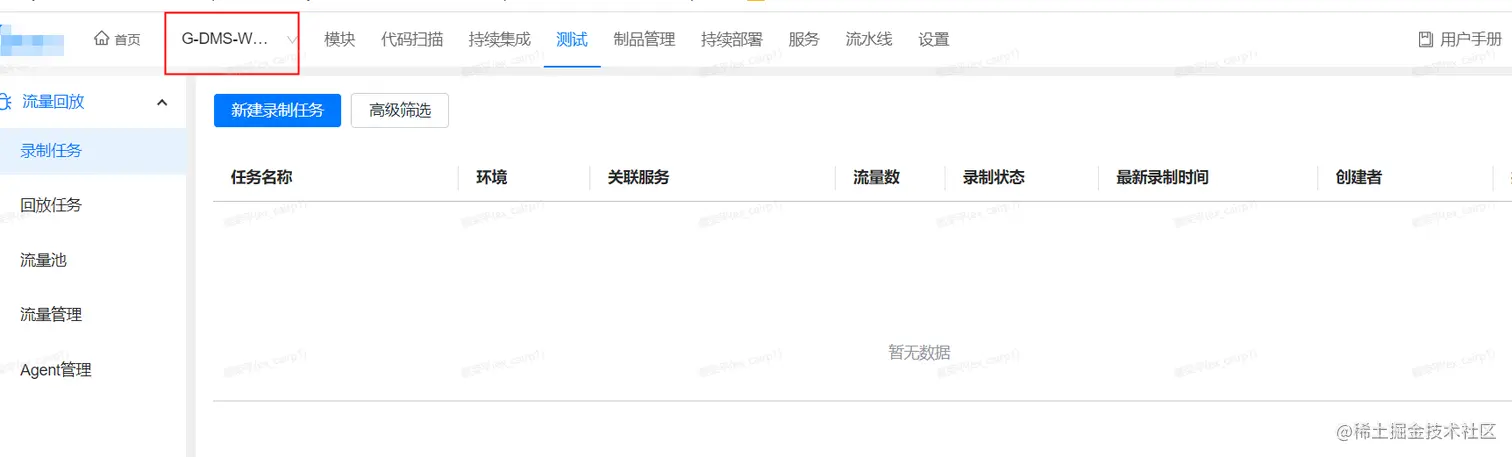Screen dimensions: 1512x457
Task: Click 录制状态 column header
Action: click(994, 177)
